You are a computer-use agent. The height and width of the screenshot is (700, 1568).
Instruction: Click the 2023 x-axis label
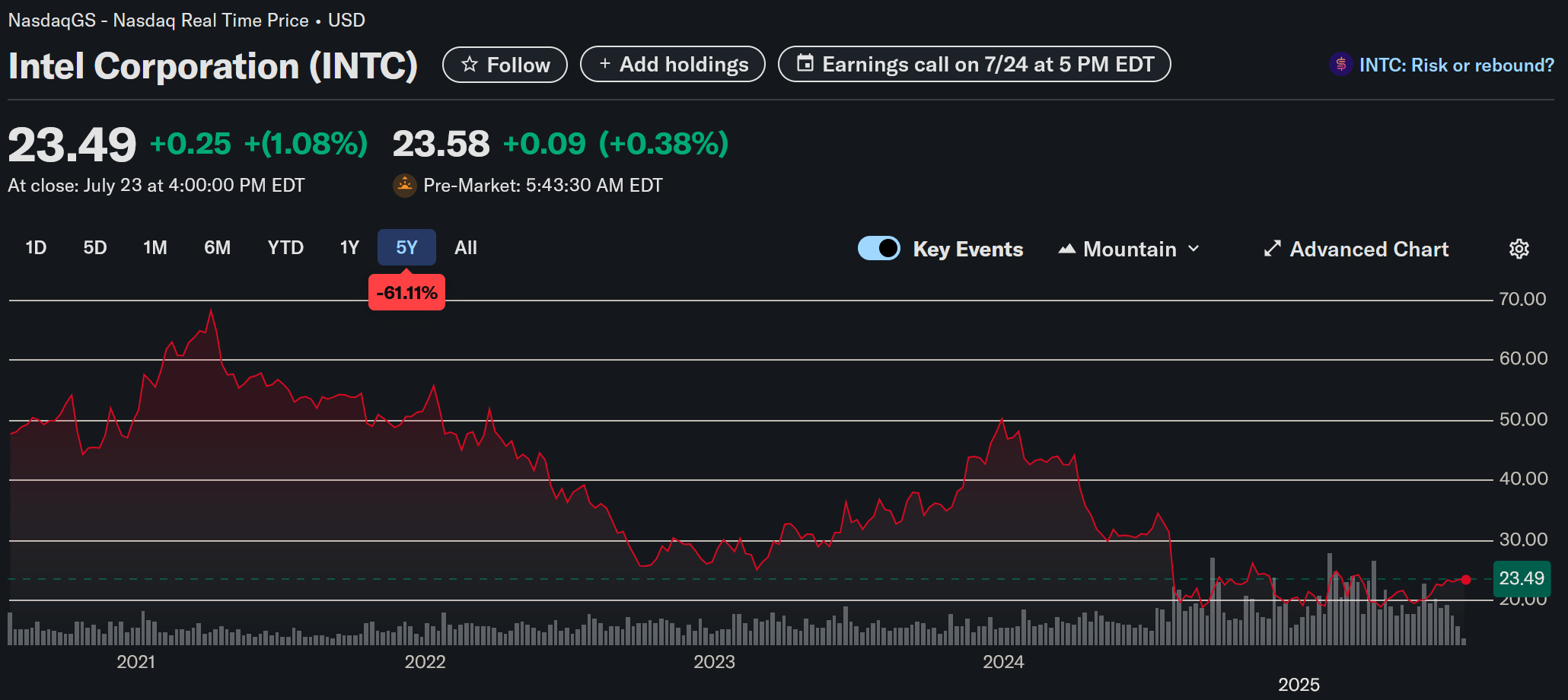(x=714, y=662)
